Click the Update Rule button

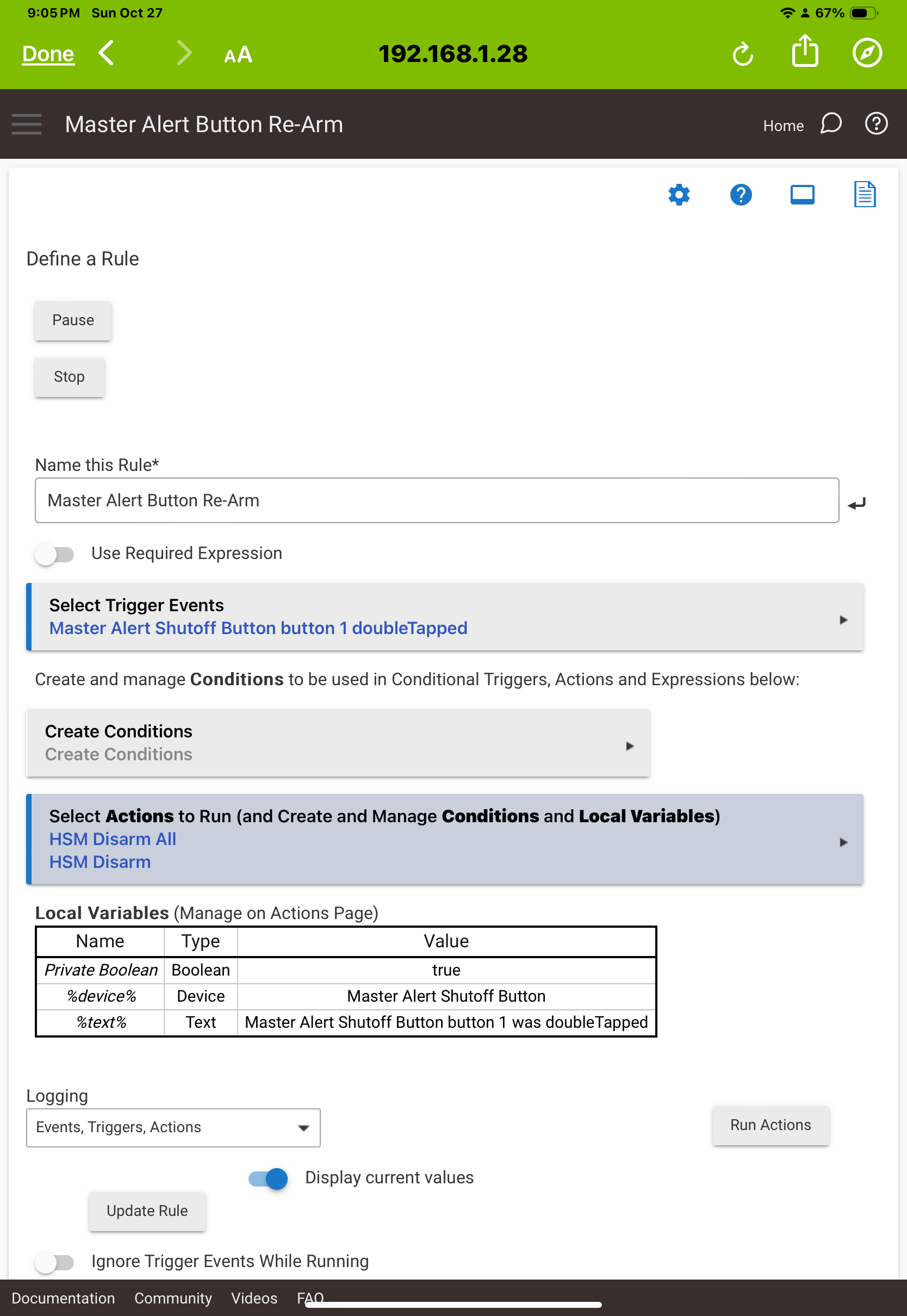coord(147,1211)
